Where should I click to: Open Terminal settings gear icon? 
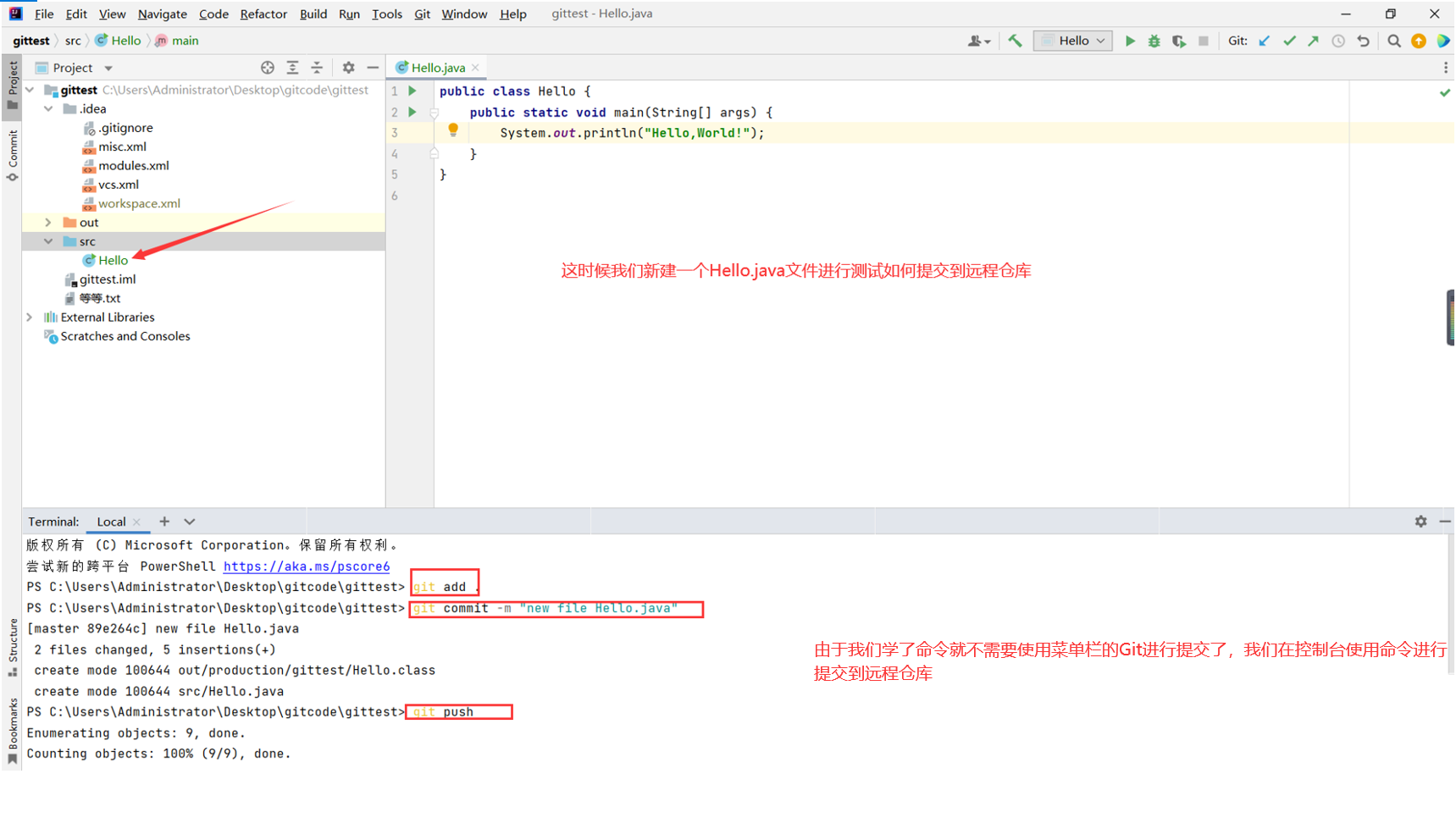[1420, 522]
